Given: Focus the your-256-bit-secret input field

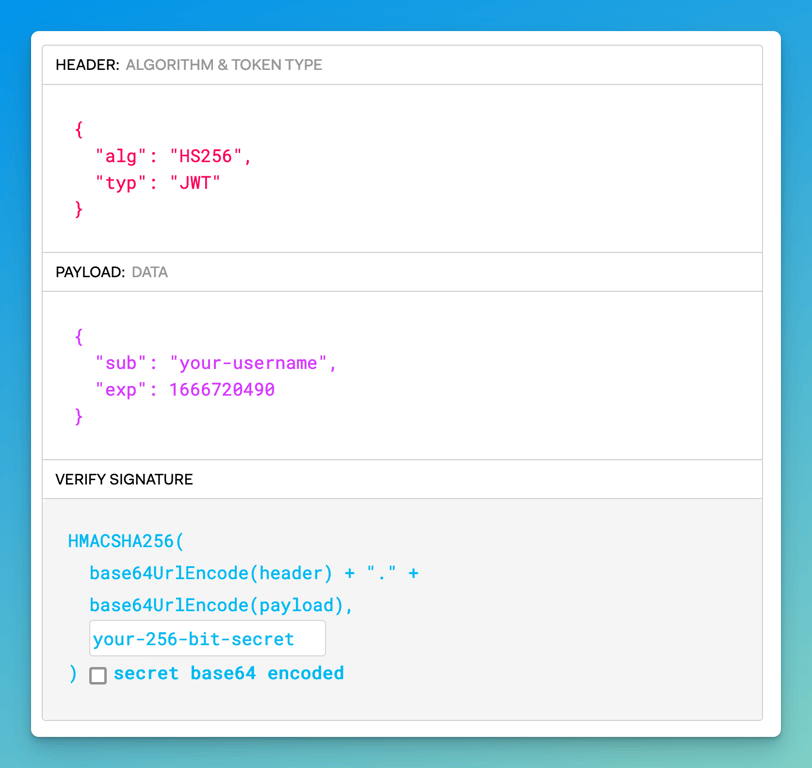Looking at the screenshot, I should pos(207,638).
